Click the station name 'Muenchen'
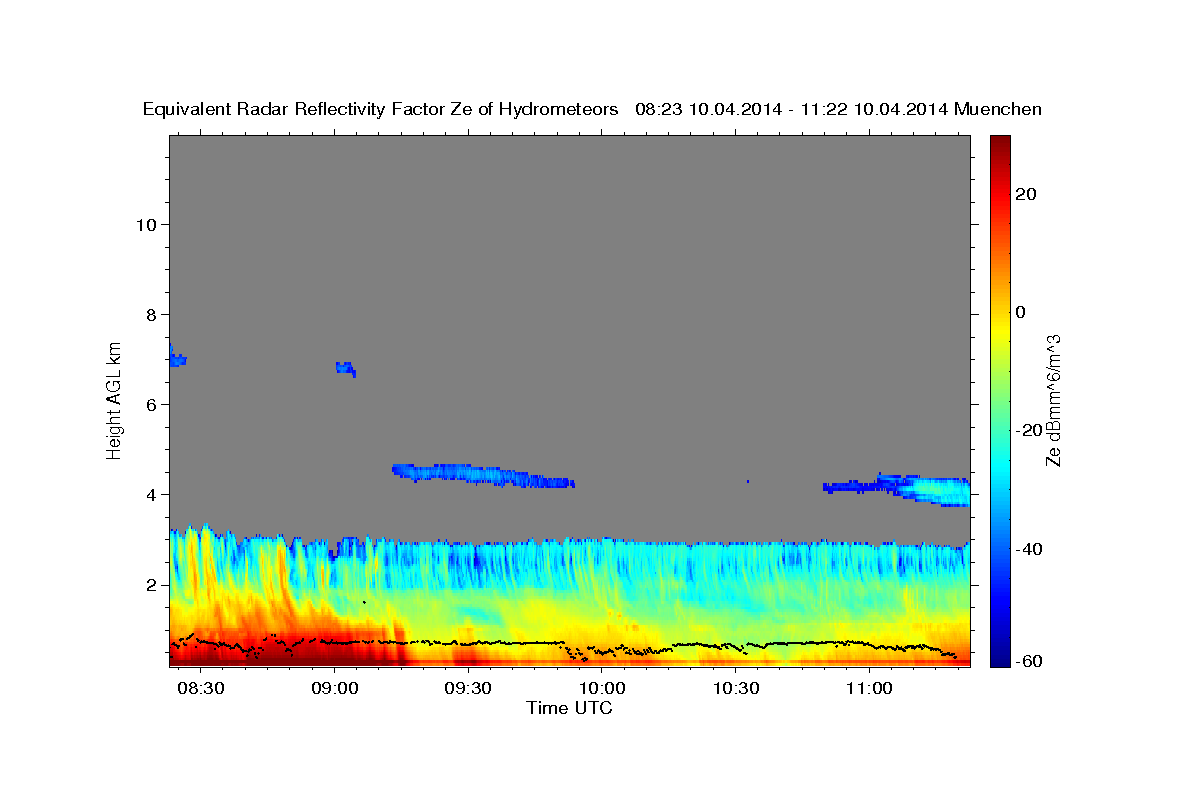Image resolution: width=1200 pixels, height=800 pixels. pyautogui.click(x=999, y=109)
